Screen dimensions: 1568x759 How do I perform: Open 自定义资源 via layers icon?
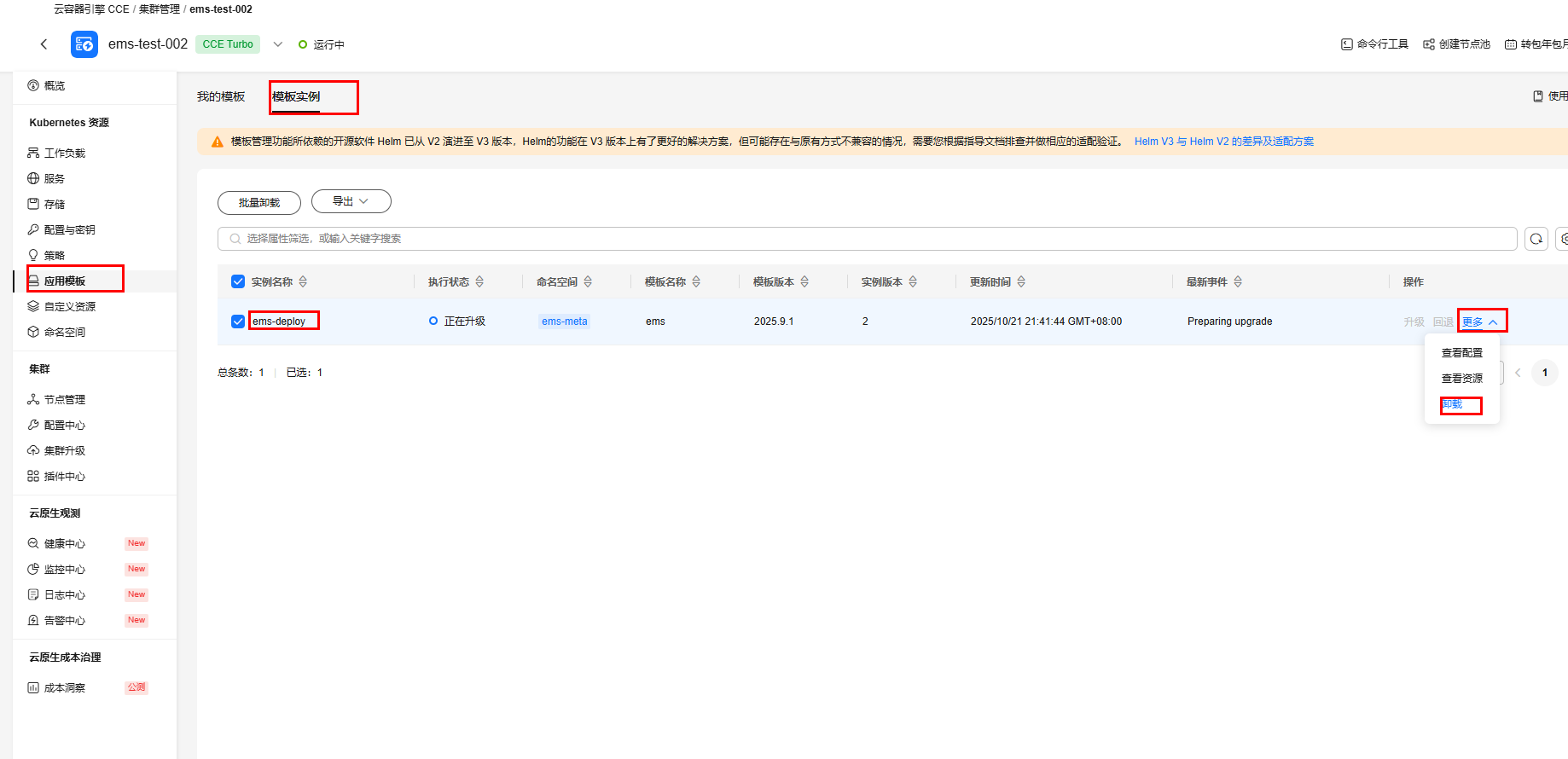33,306
